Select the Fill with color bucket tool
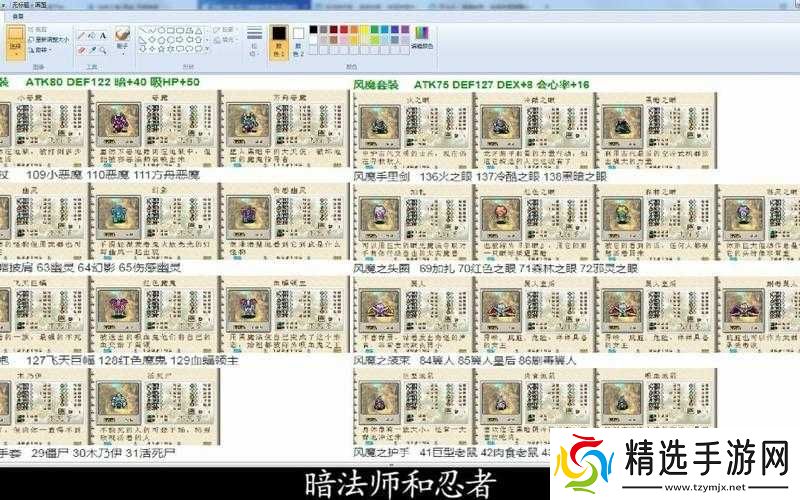Viewport: 800px width, 500px height. point(91,36)
